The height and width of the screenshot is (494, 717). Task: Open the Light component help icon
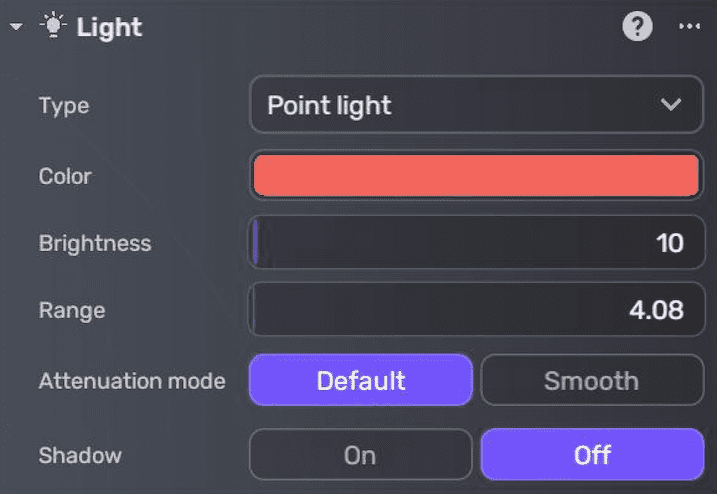tap(637, 27)
